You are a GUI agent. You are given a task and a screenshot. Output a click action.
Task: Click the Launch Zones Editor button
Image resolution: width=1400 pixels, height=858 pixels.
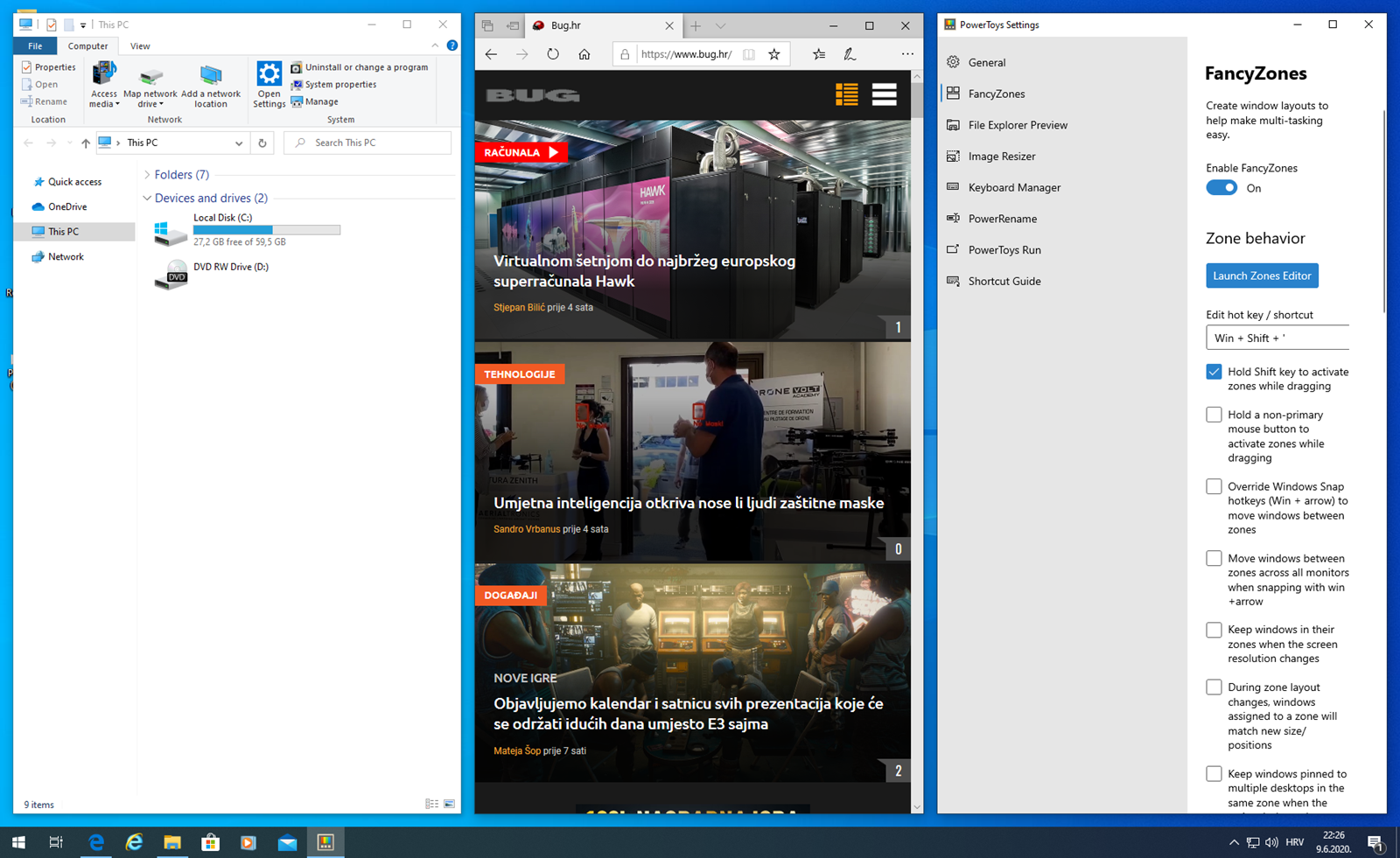(x=1262, y=276)
